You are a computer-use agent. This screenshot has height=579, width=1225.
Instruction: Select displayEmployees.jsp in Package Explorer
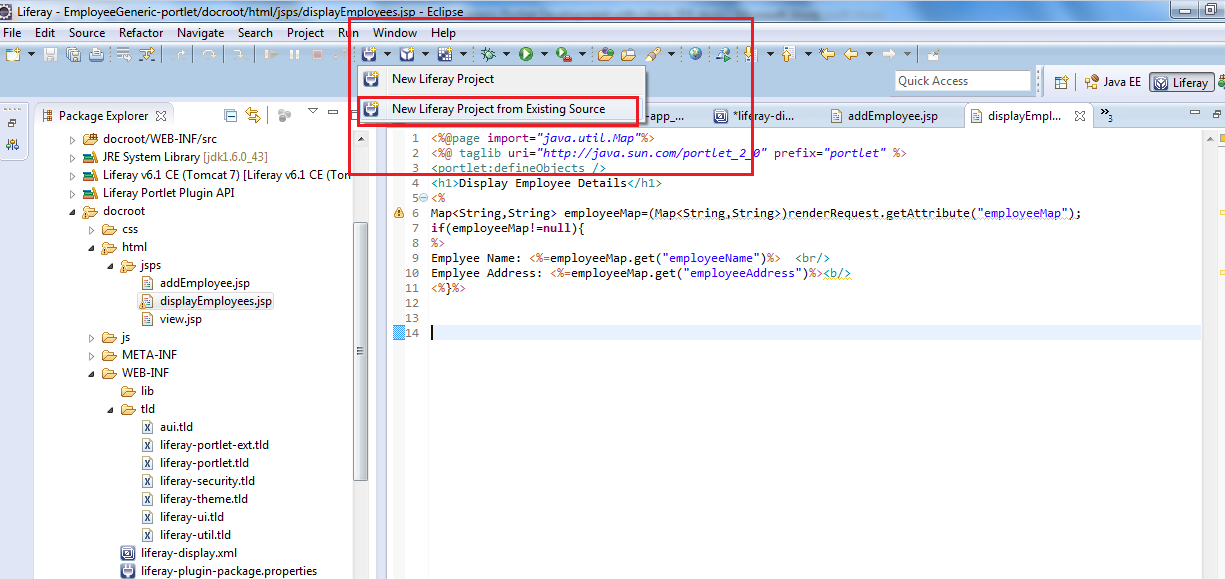pyautogui.click(x=213, y=300)
